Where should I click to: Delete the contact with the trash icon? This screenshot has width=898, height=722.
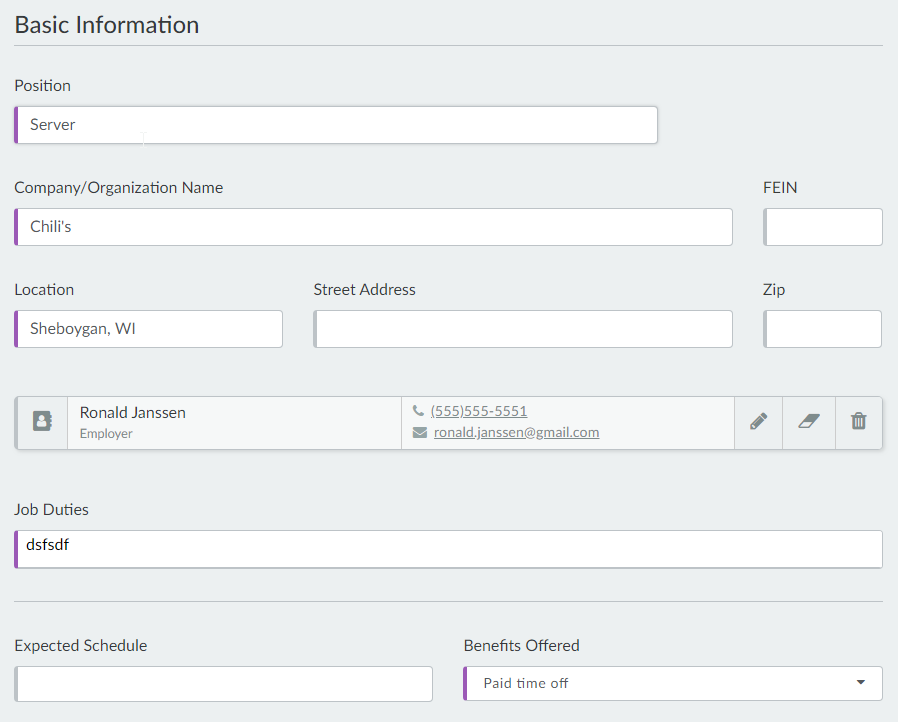click(858, 422)
